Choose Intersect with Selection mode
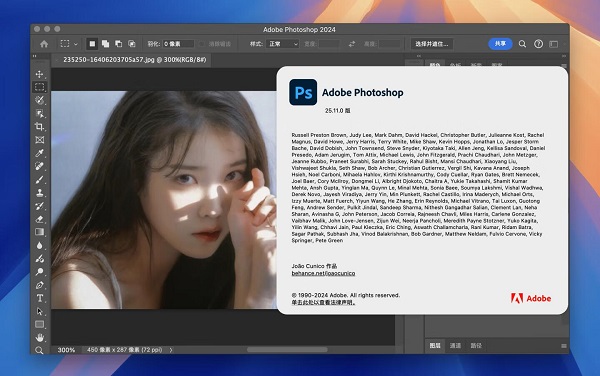600x376 pixels. [x=132, y=44]
